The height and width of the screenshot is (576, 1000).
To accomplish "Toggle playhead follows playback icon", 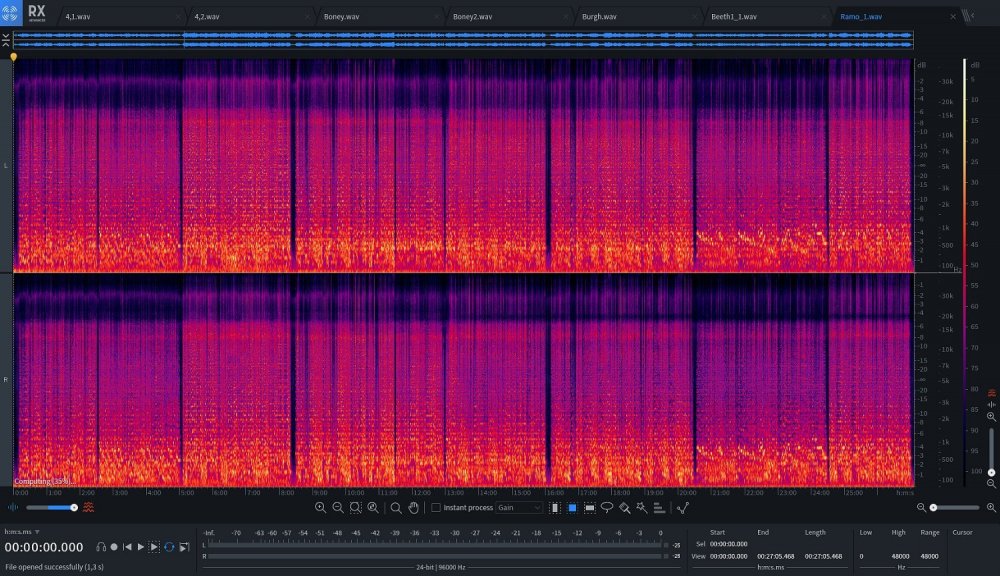I will (x=184, y=547).
